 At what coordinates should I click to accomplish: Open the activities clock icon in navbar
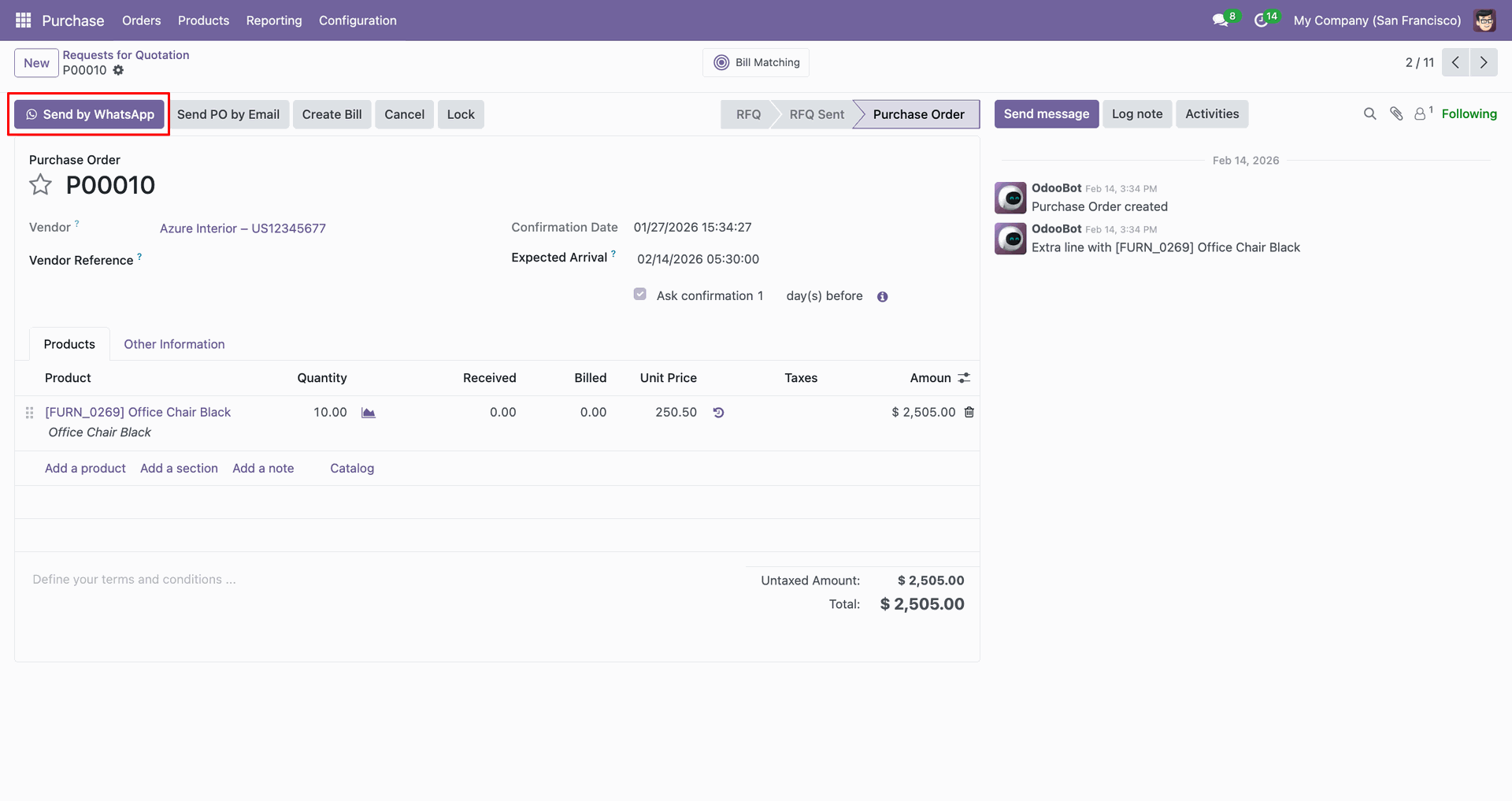tap(1262, 20)
